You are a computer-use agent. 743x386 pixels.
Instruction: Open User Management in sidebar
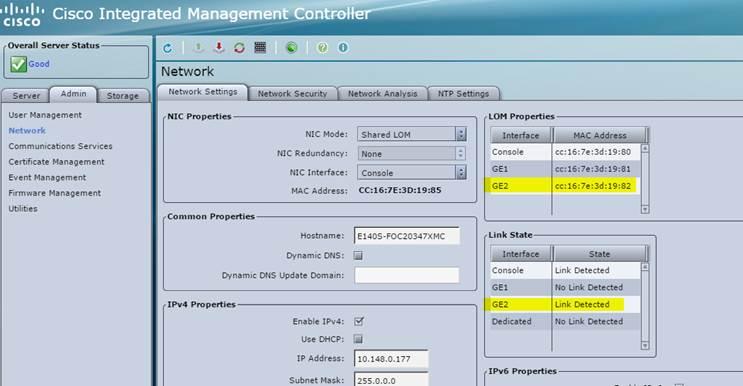45,115
